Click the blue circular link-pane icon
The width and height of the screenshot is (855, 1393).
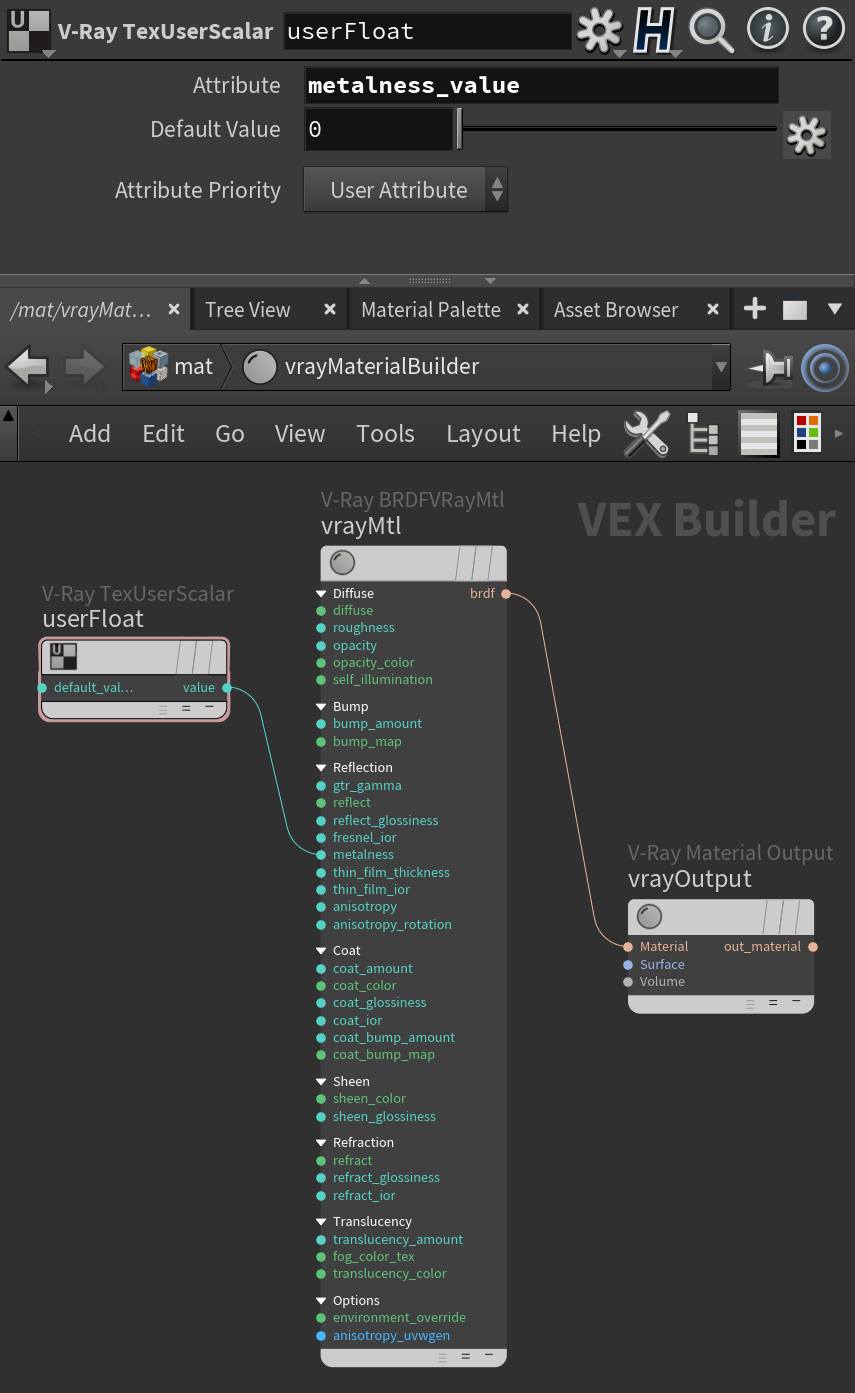click(x=824, y=368)
